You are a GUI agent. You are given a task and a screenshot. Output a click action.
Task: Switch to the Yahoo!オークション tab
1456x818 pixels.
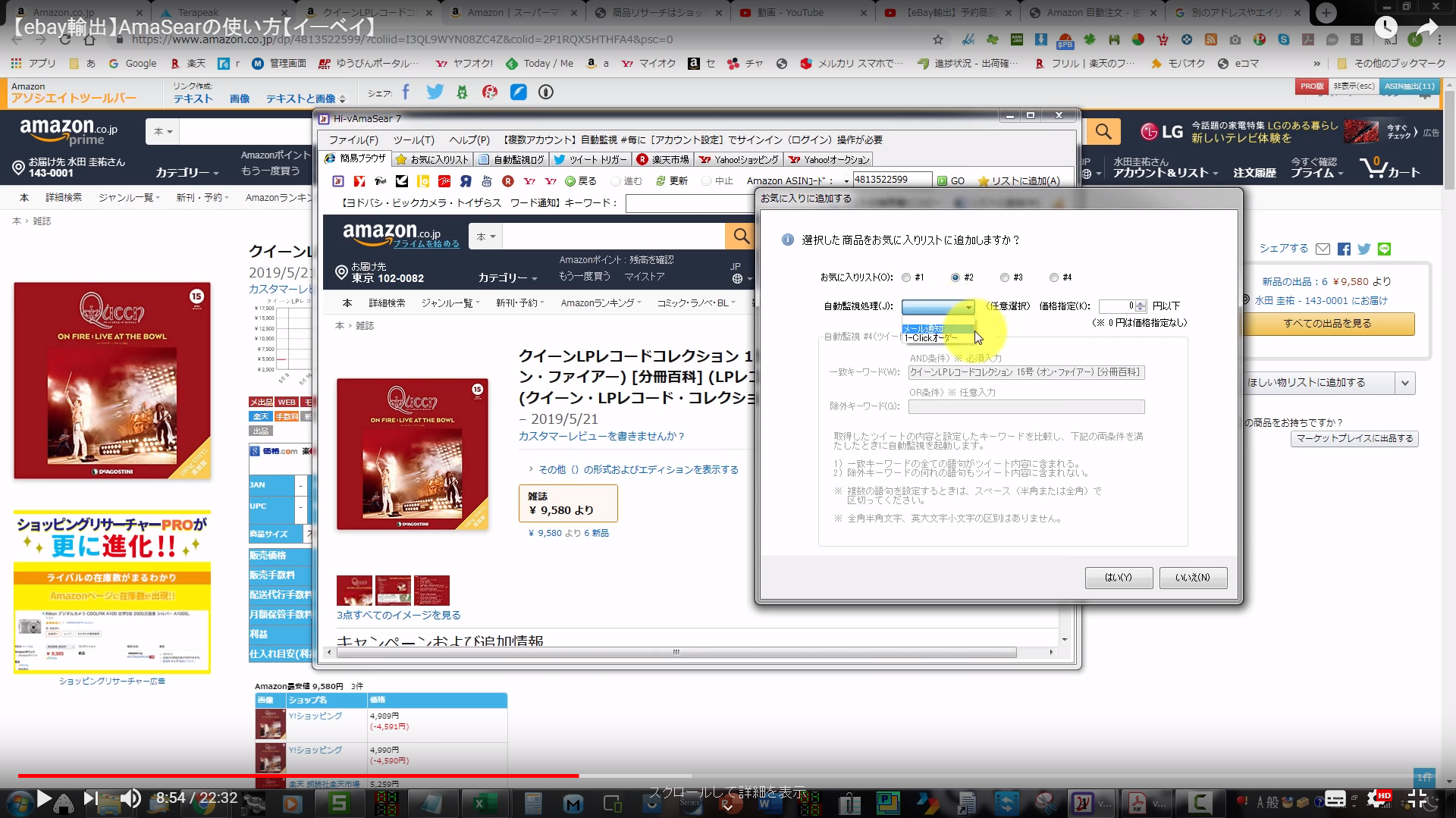pos(828,159)
